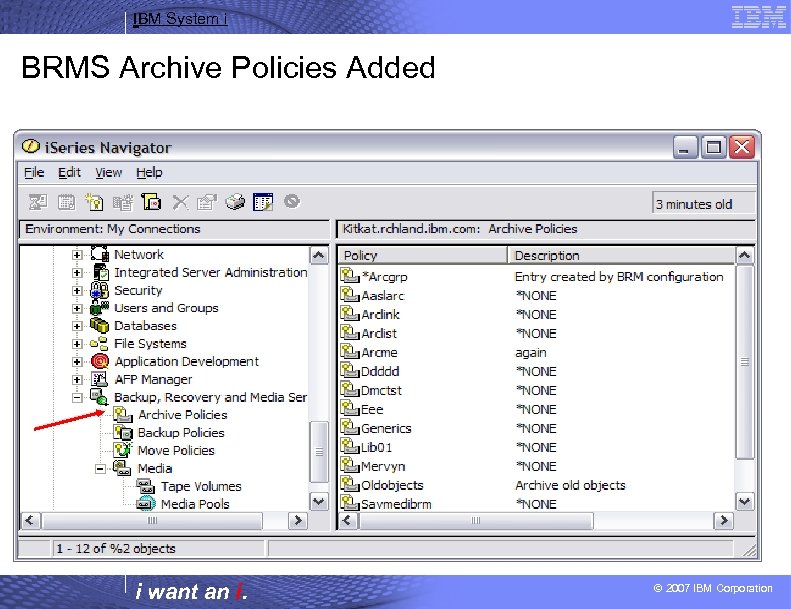
Task: Click the Archive Policies tree icon
Action: click(123, 415)
